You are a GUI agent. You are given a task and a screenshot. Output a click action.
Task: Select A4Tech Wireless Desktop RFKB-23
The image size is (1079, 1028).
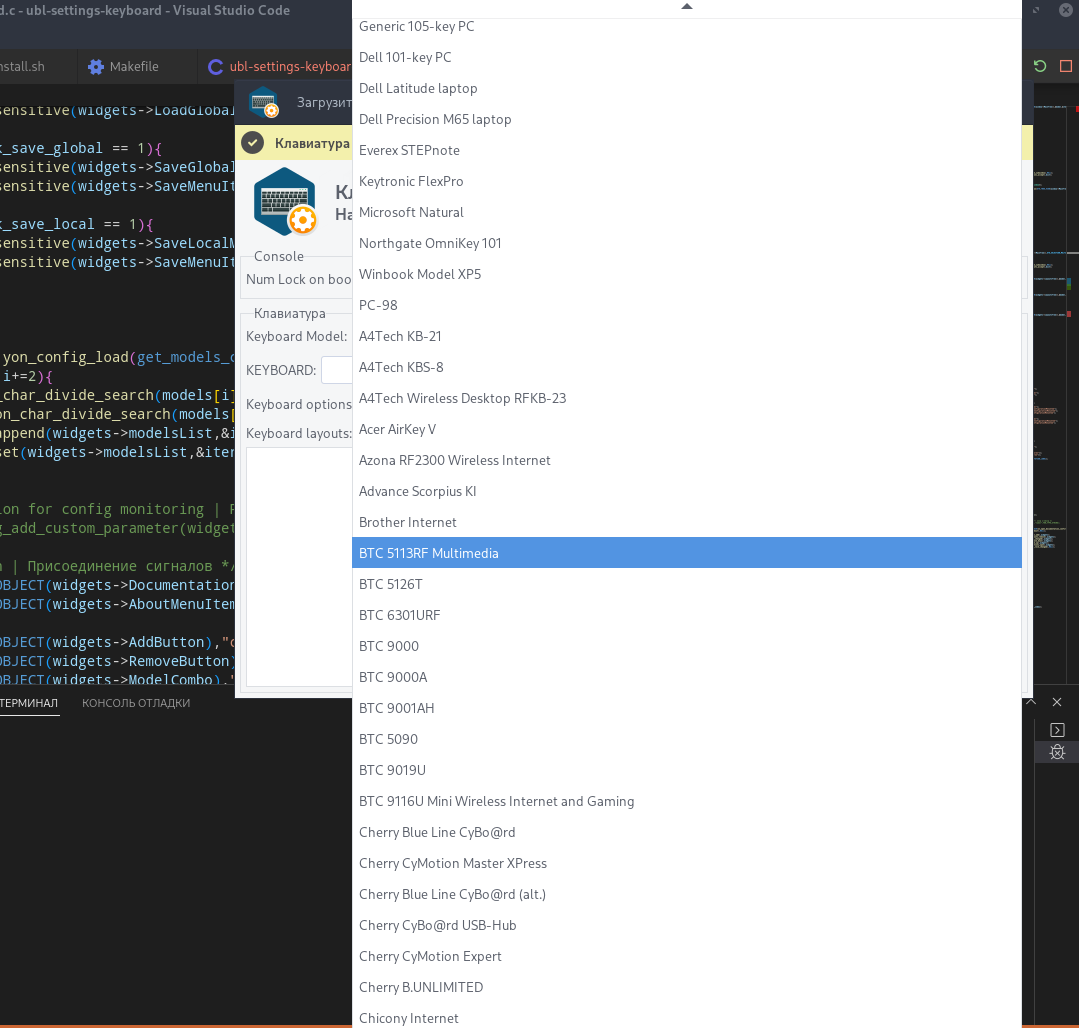click(x=686, y=398)
